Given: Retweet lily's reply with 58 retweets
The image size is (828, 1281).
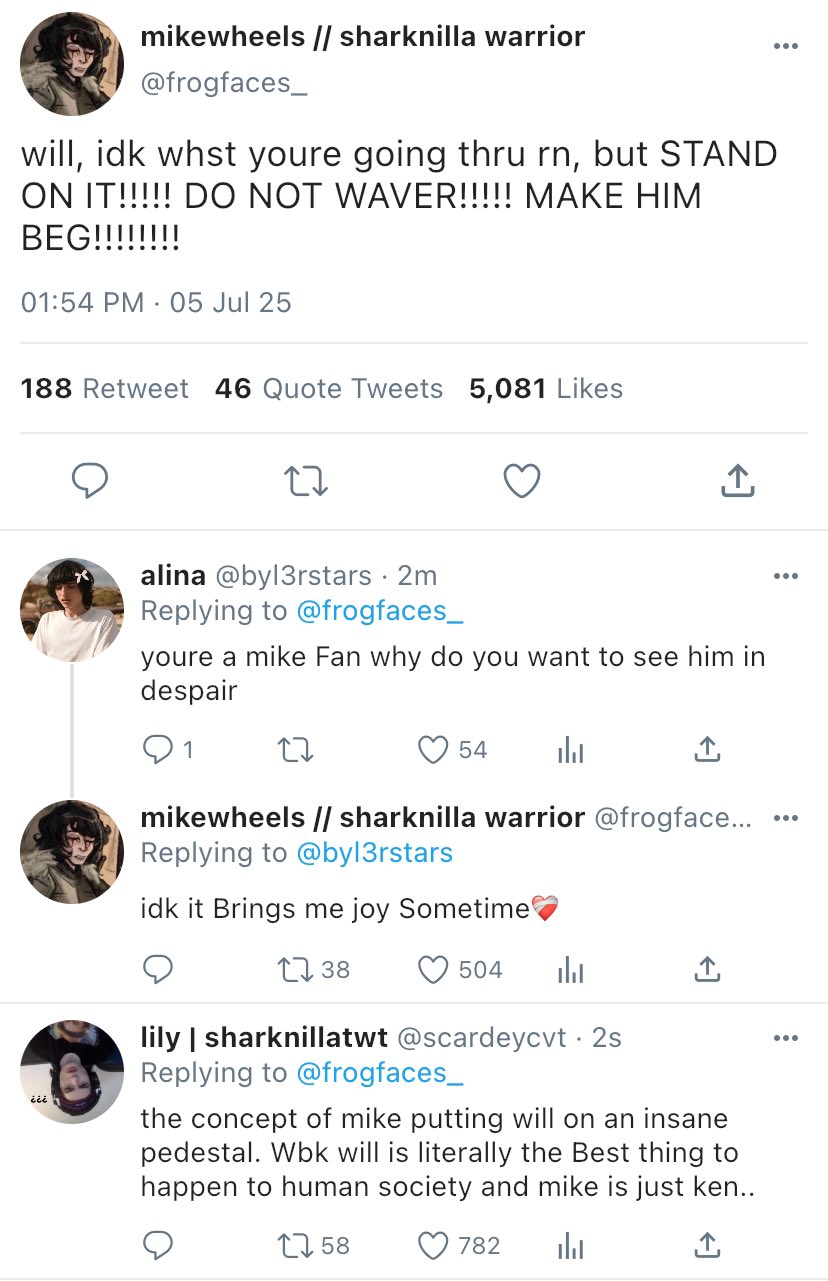Looking at the screenshot, I should pyautogui.click(x=292, y=1245).
